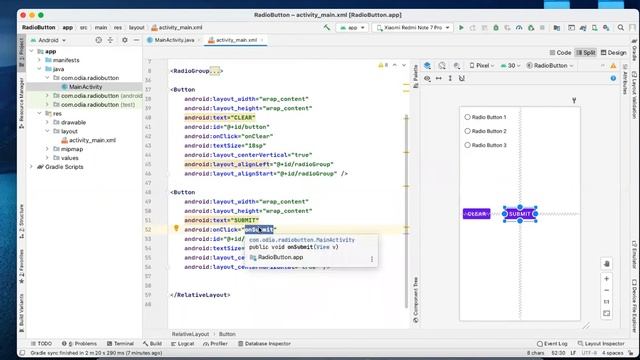Click the project panel gear settings icon
The height and width of the screenshot is (360, 640).
[x=125, y=40]
